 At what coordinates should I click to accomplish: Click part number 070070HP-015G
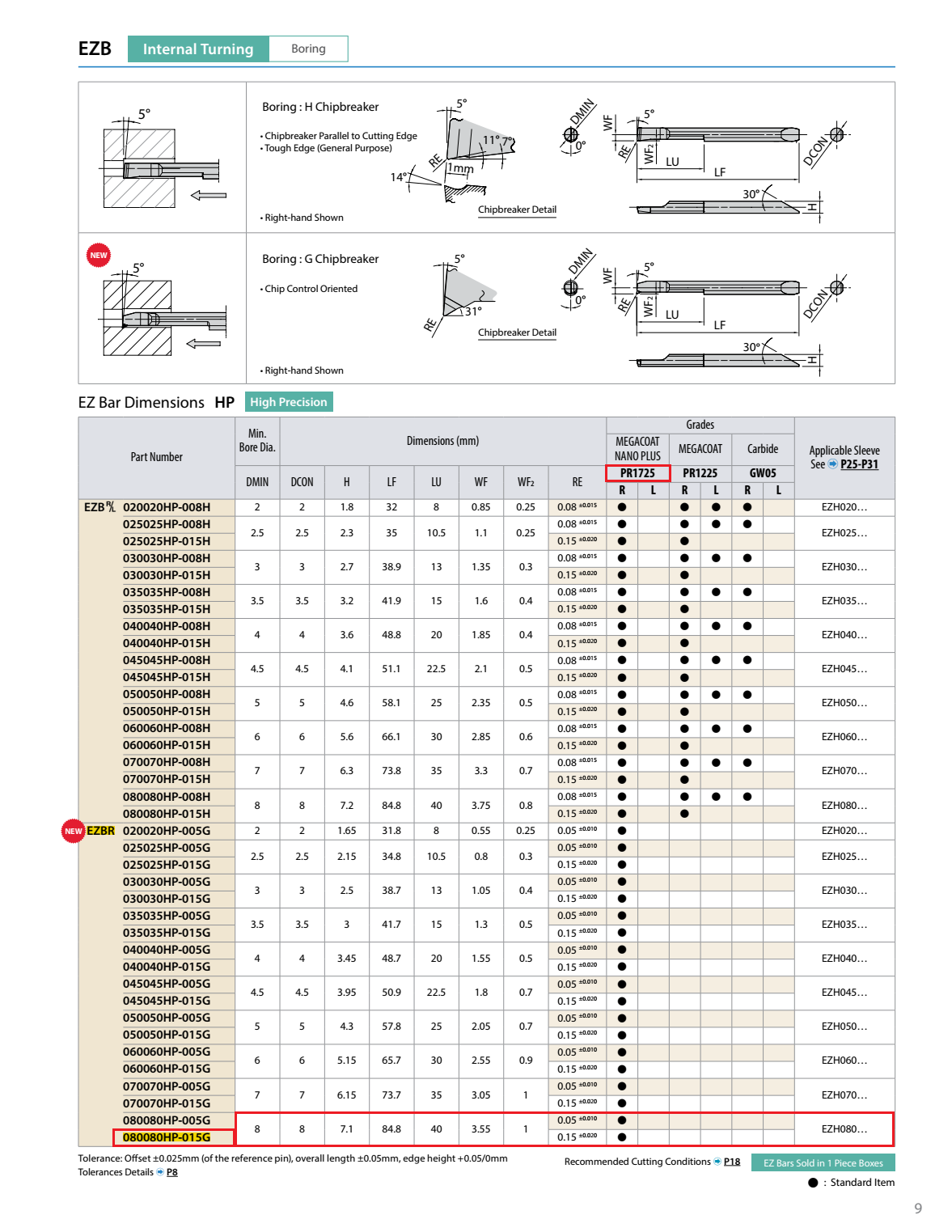coord(167,1103)
